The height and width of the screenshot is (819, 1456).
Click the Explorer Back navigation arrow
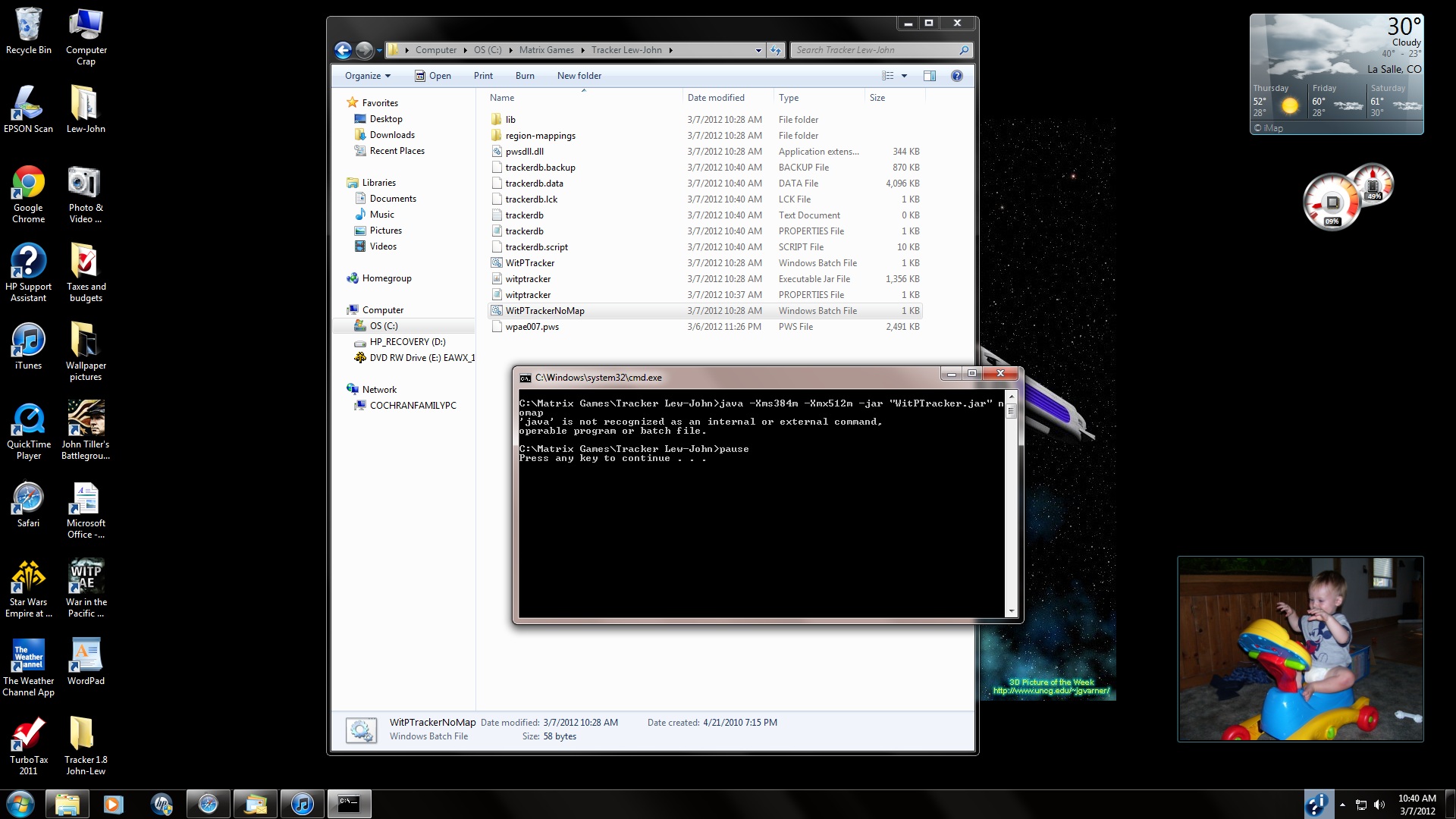point(343,50)
